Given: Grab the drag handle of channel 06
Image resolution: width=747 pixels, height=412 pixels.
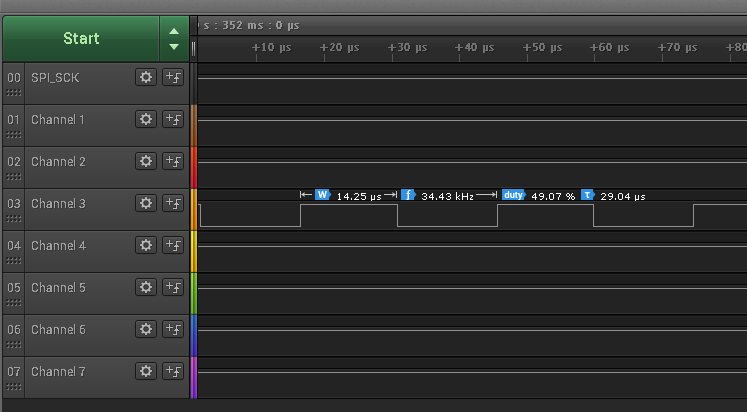Looking at the screenshot, I should pyautogui.click(x=14, y=344).
